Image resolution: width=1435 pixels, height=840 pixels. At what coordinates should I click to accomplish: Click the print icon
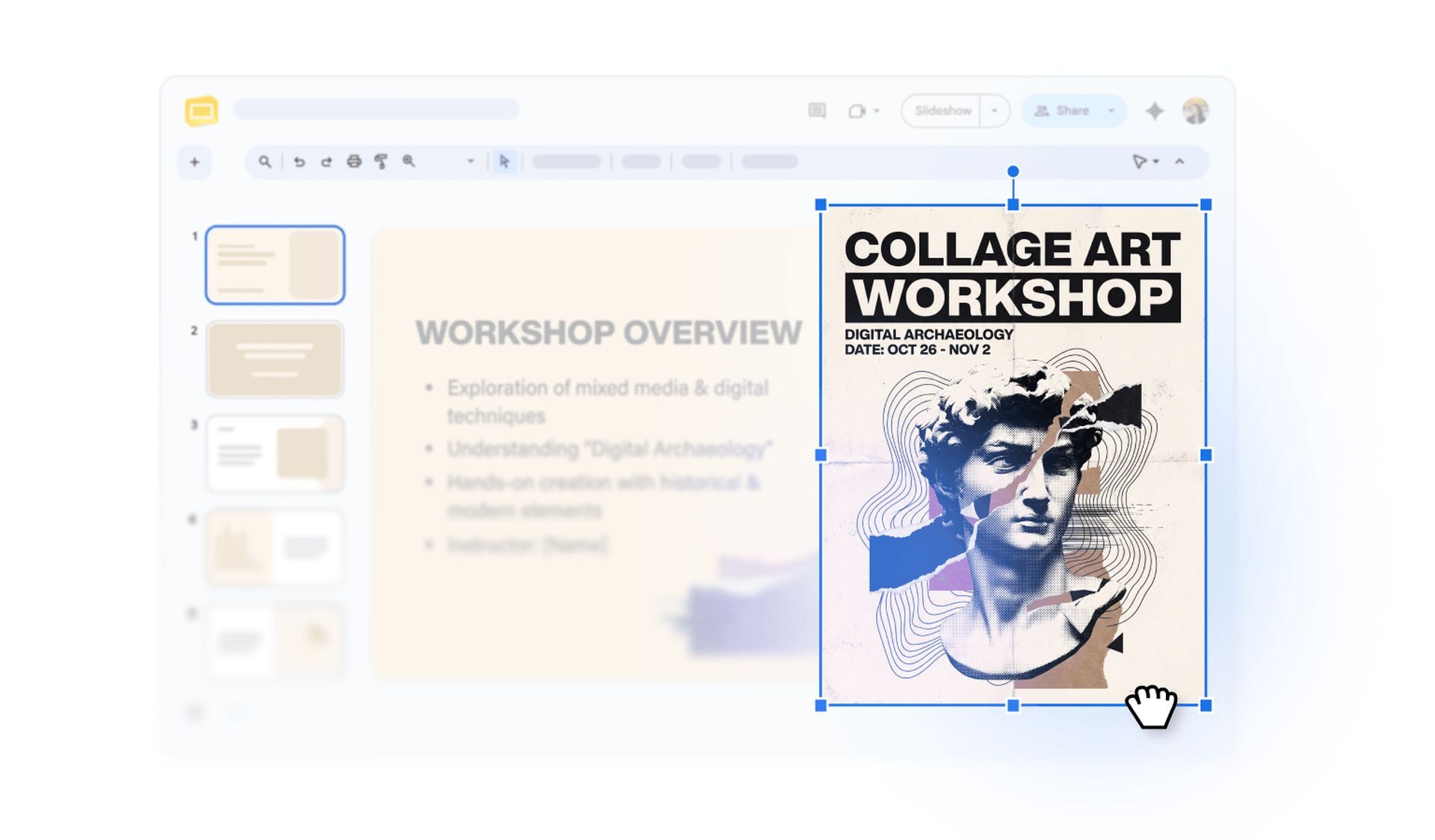[354, 161]
